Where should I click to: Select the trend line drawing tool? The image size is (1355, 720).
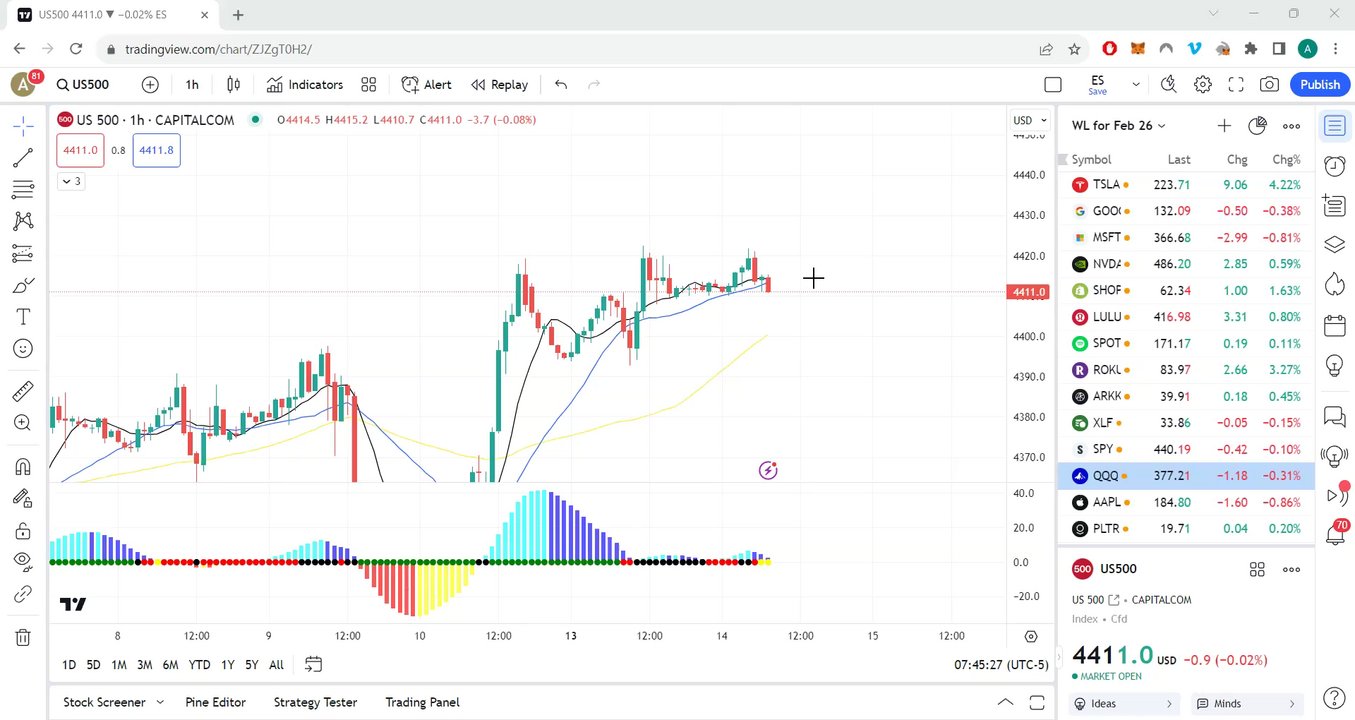[x=23, y=157]
